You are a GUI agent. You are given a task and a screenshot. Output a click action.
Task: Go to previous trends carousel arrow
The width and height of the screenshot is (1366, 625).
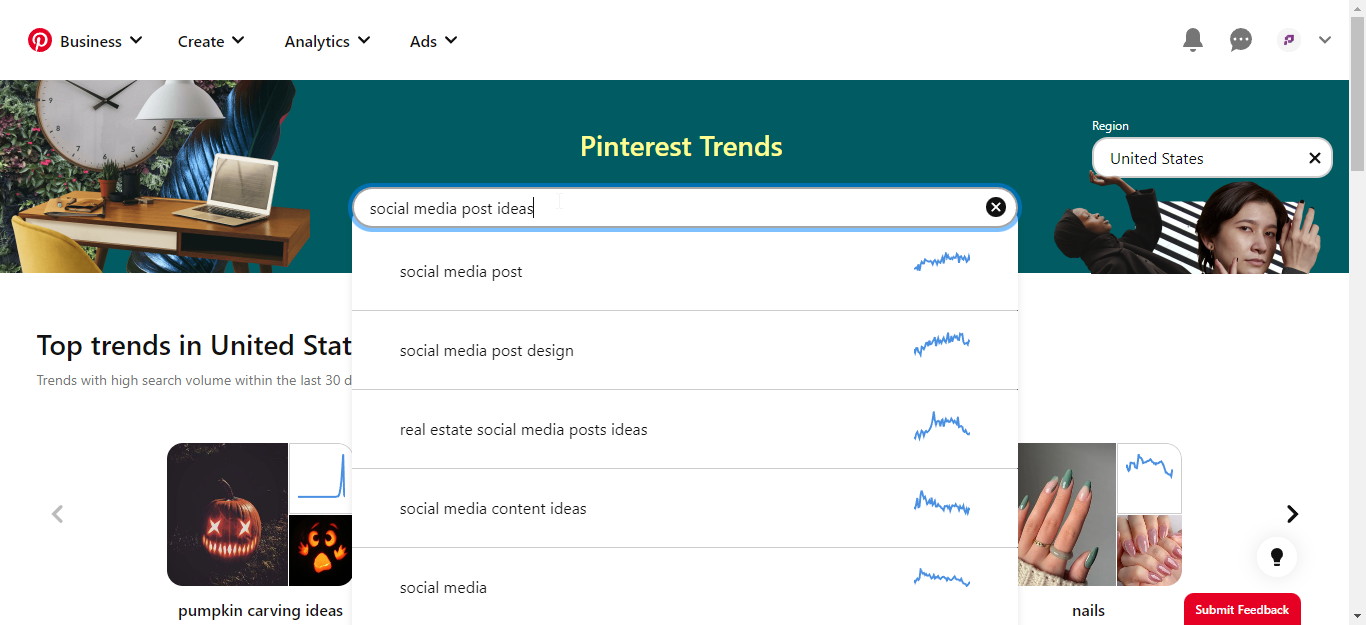[x=58, y=514]
